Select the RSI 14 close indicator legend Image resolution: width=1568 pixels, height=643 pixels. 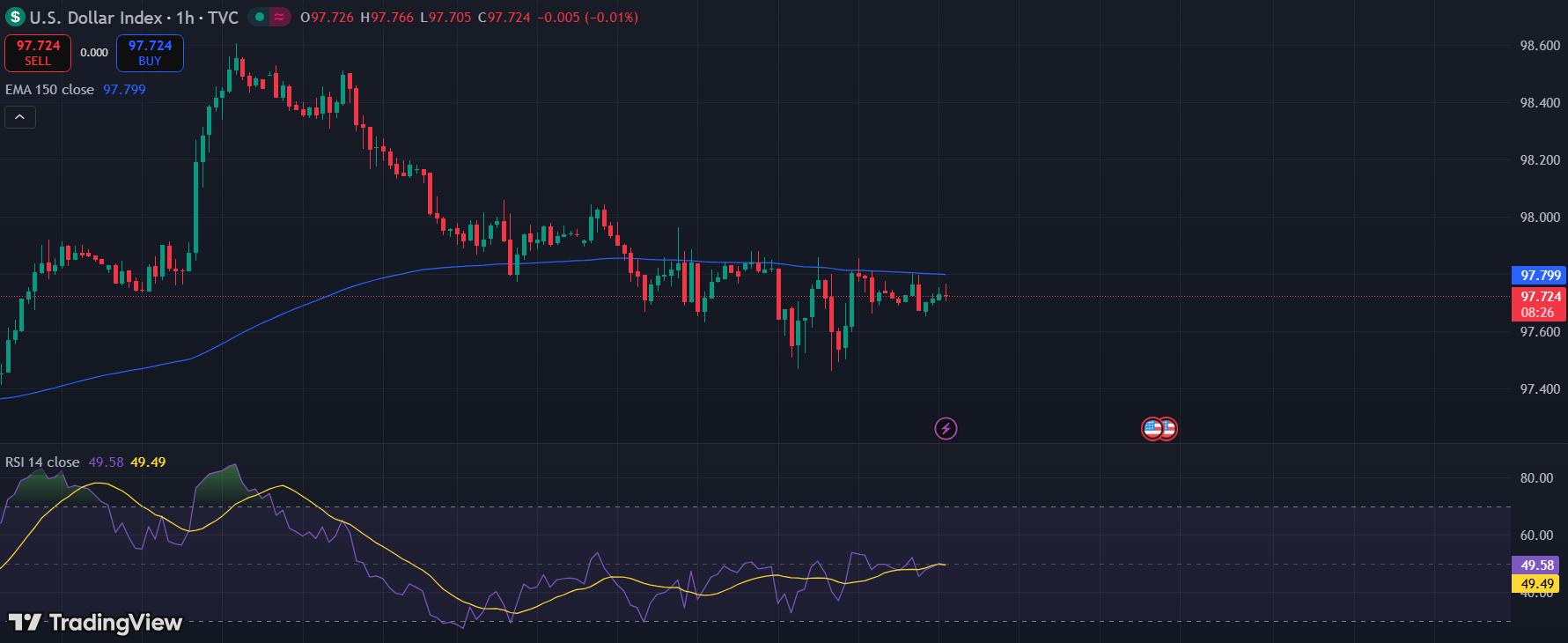pyautogui.click(x=42, y=462)
